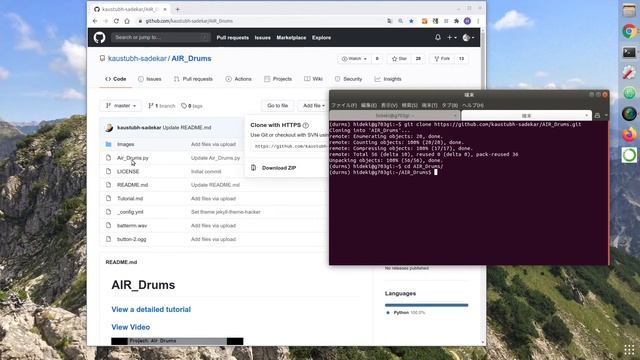The image size is (640, 360).
Task: Click the Go to file button
Action: tap(278, 106)
